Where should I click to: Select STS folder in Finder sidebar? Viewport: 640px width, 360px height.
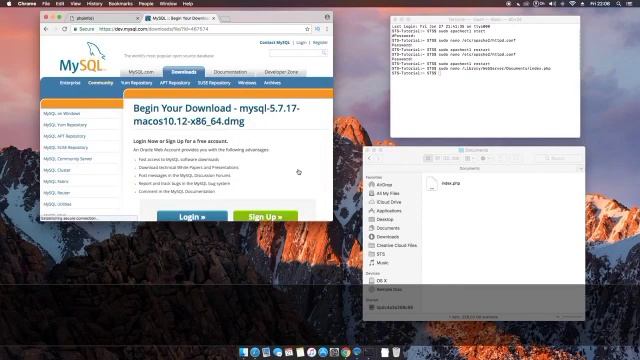(377, 254)
